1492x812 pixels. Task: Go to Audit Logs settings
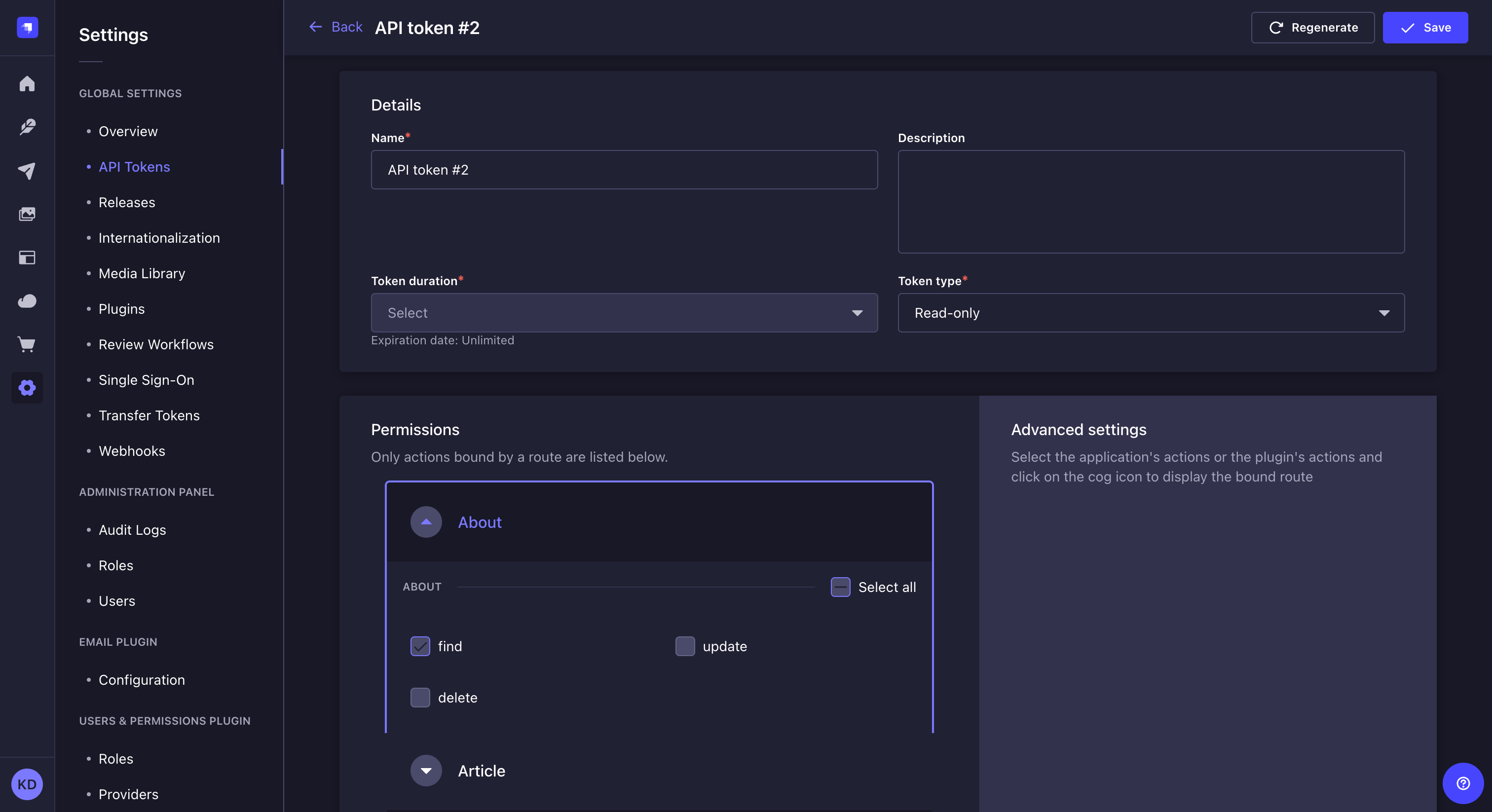coord(131,529)
